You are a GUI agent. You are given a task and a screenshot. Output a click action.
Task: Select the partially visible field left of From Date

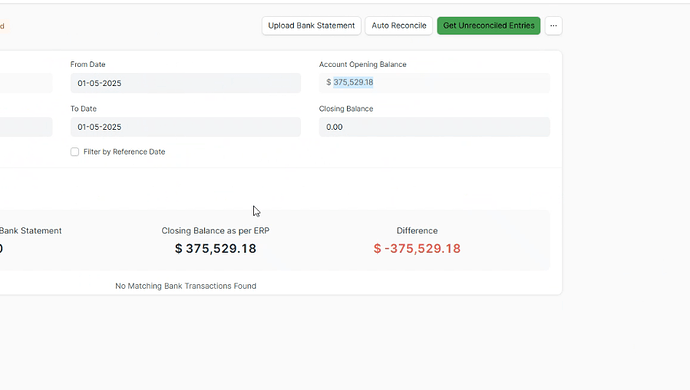point(26,83)
